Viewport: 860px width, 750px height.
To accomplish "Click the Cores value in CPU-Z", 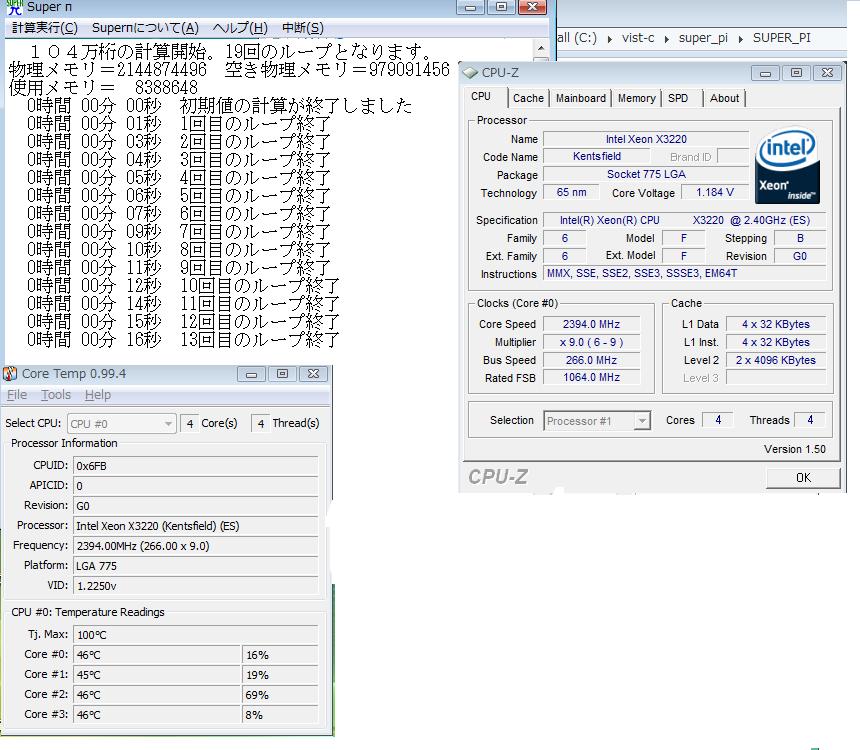I will 718,420.
